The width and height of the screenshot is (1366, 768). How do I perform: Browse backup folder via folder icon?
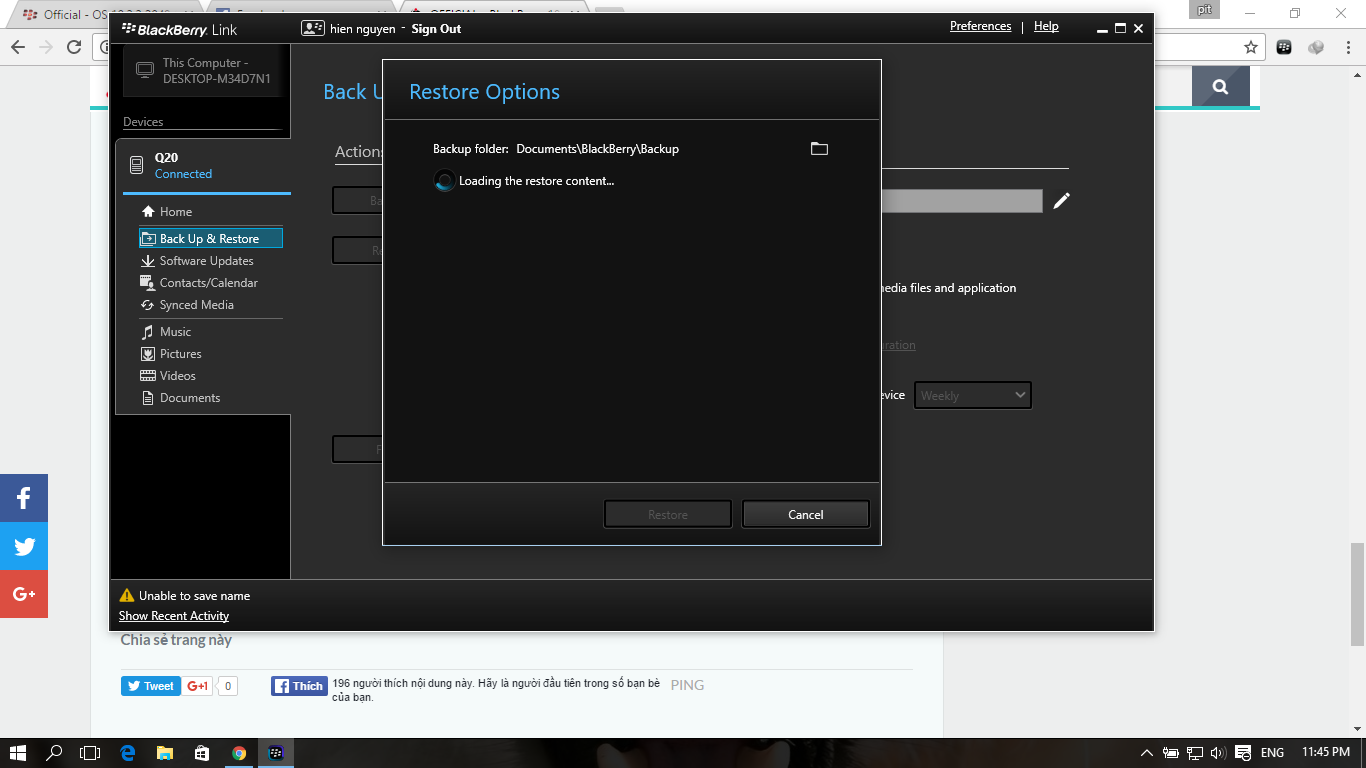(819, 149)
